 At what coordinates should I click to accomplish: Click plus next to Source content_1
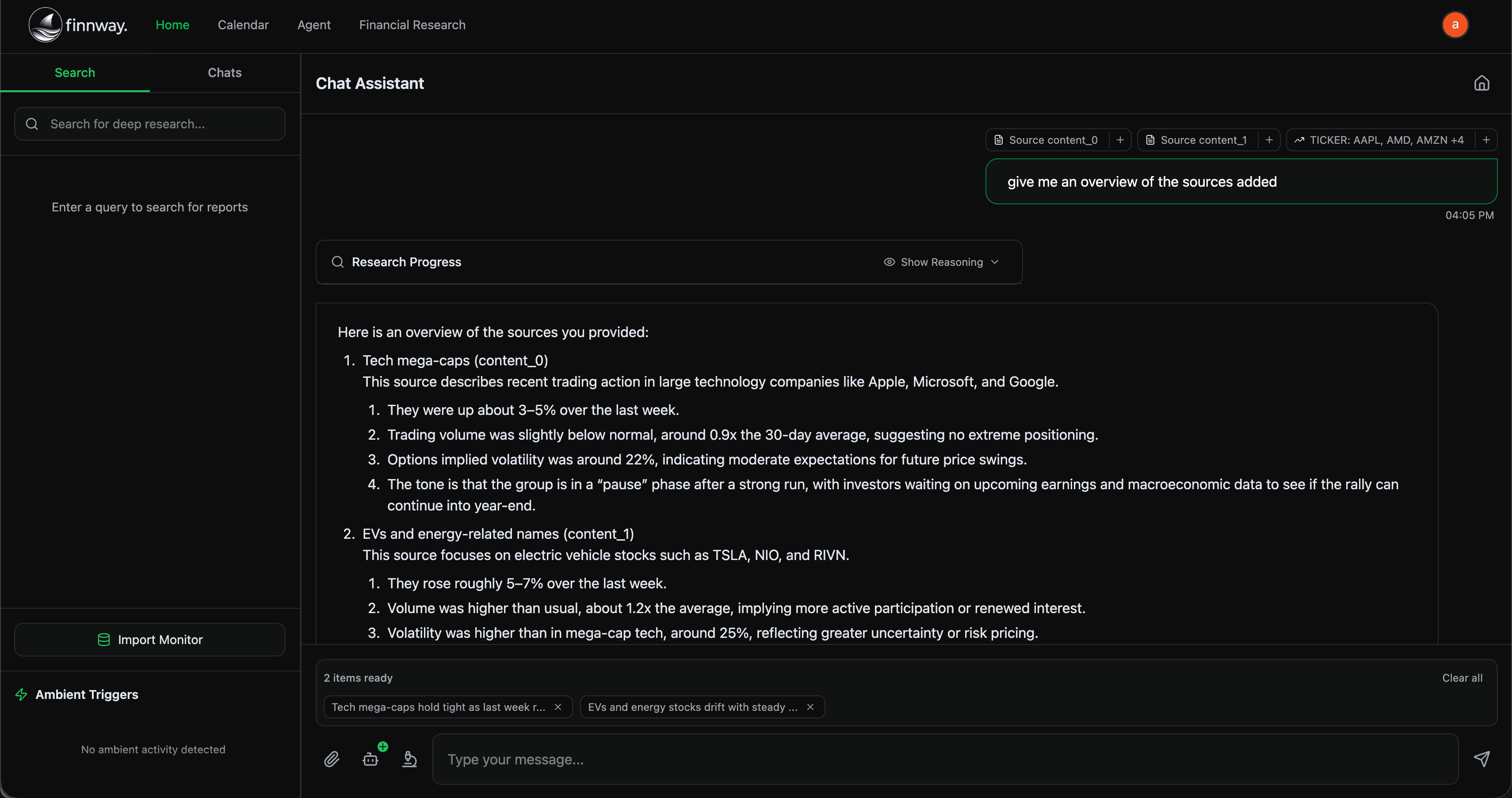(x=1269, y=140)
